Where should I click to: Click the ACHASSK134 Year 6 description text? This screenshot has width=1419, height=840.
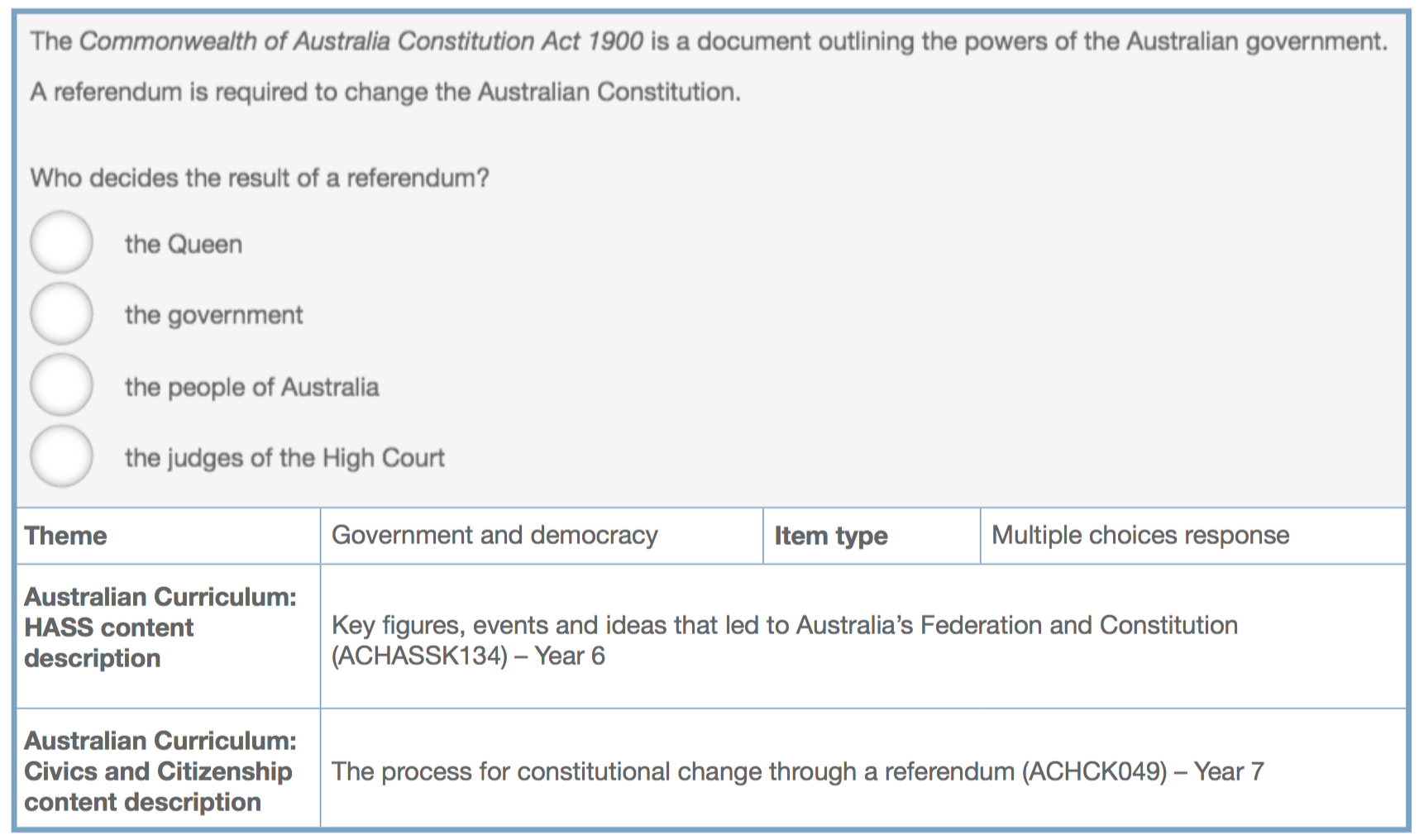coord(785,641)
